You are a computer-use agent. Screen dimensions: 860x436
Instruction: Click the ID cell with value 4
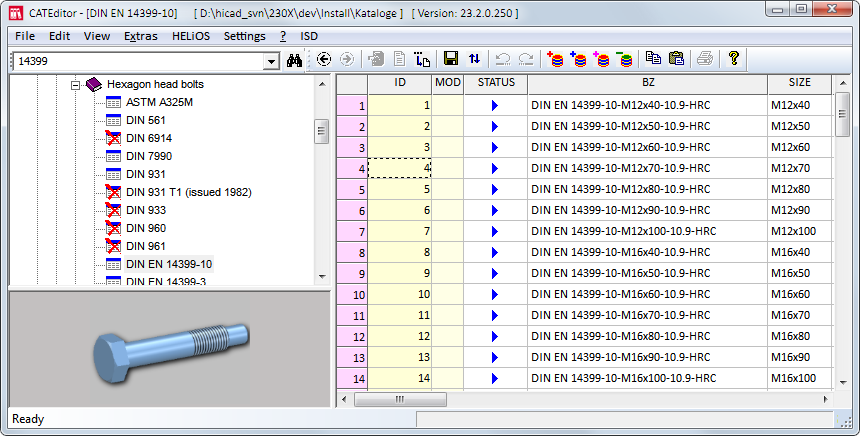(x=400, y=168)
